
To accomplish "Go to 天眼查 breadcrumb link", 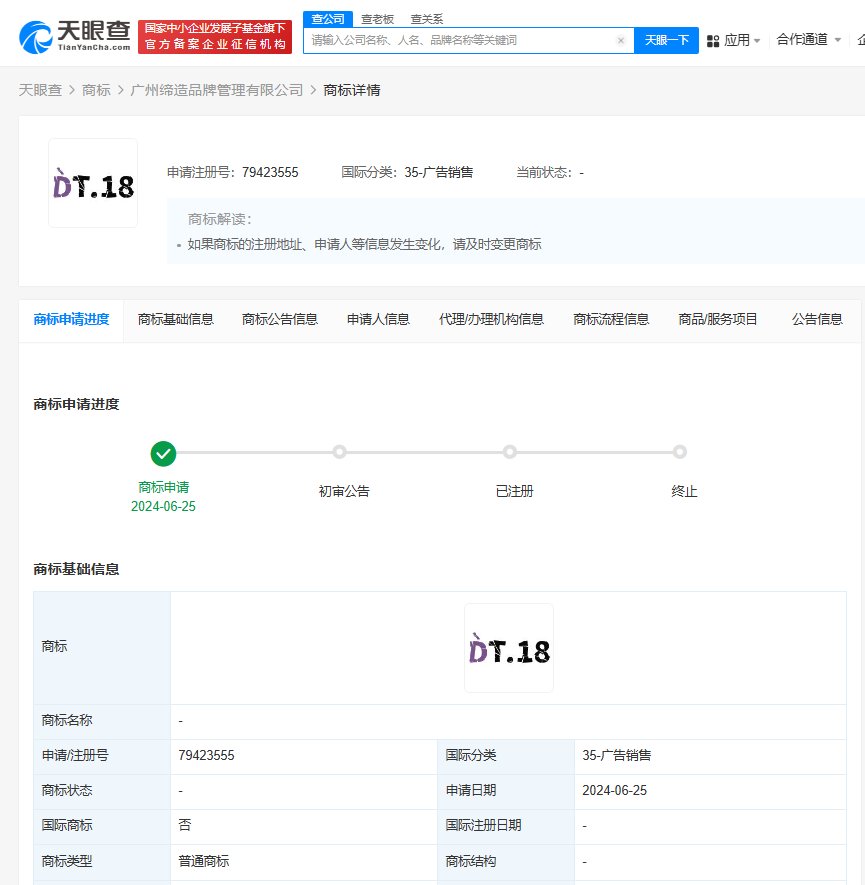I will coord(40,90).
